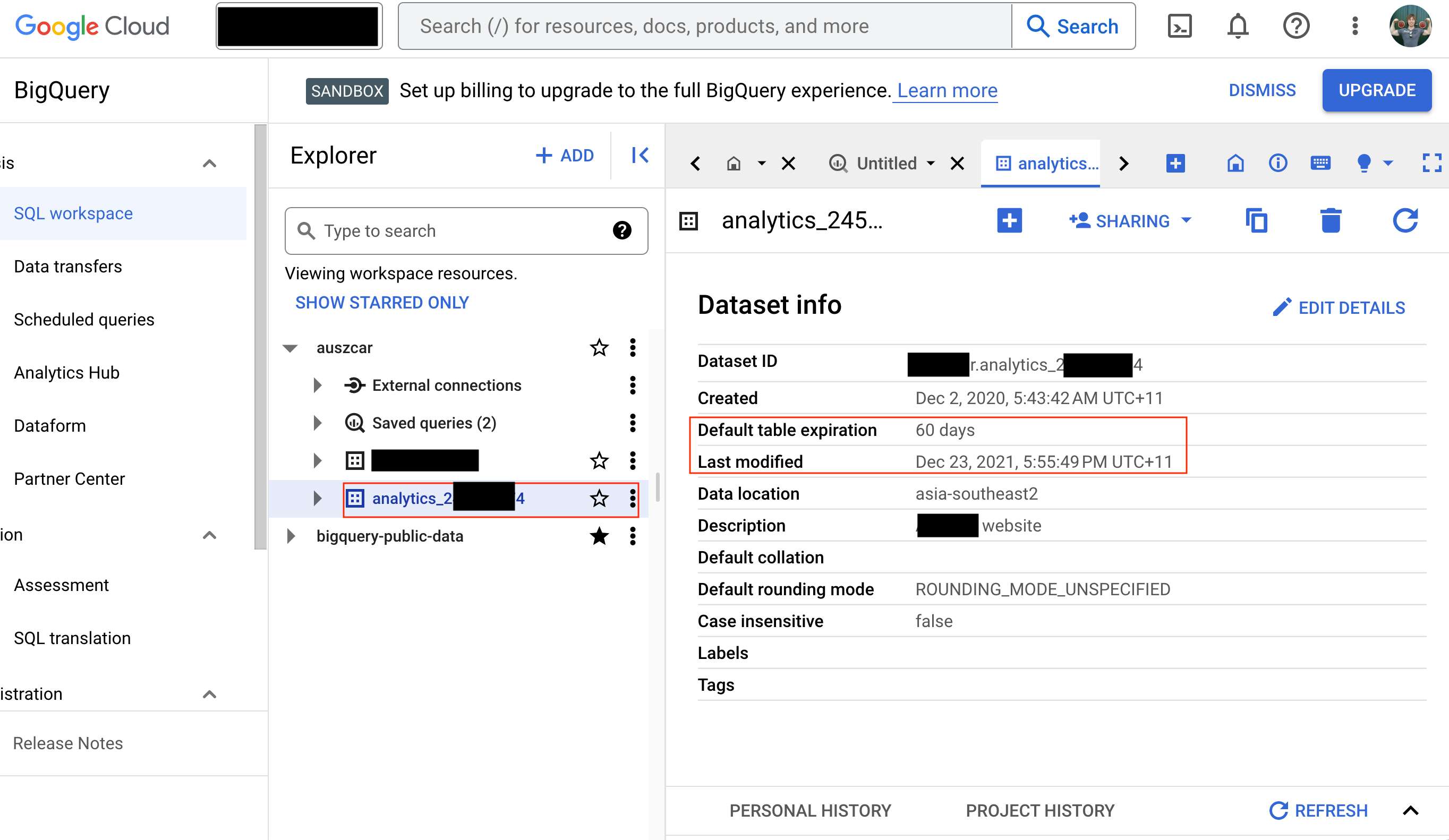This screenshot has width=1449, height=840.
Task: Unstar the bigquery-public-data project
Action: tap(599, 536)
